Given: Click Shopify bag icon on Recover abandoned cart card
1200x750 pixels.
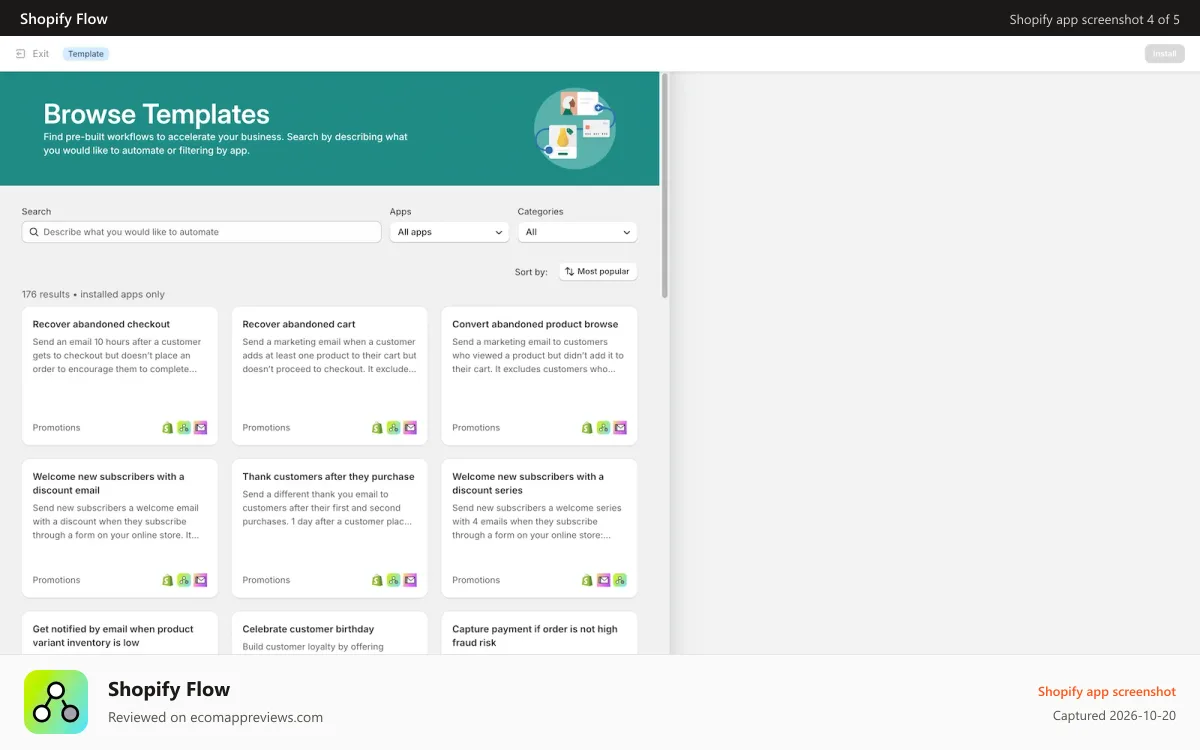Looking at the screenshot, I should [x=377, y=428].
